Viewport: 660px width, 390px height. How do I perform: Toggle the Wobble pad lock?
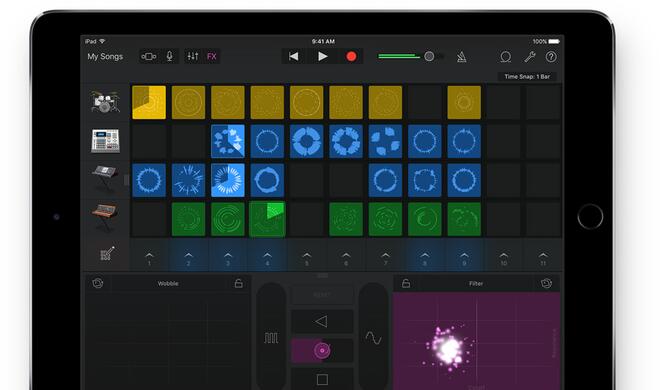[238, 283]
